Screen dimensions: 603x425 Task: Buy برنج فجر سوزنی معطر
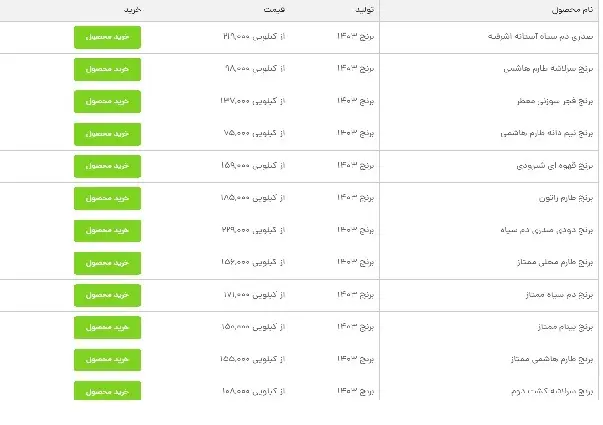coord(107,101)
